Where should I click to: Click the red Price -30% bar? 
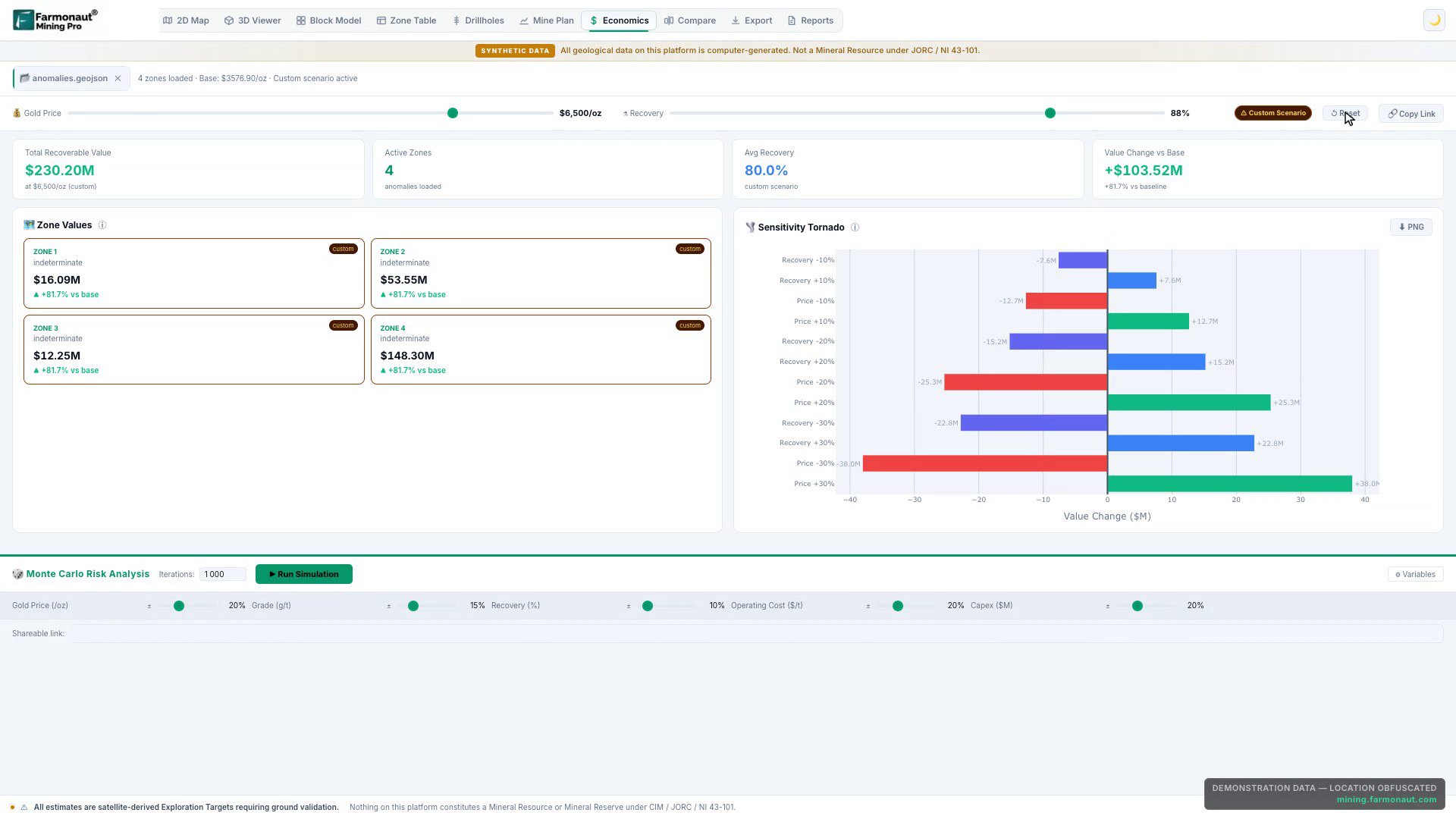click(985, 463)
